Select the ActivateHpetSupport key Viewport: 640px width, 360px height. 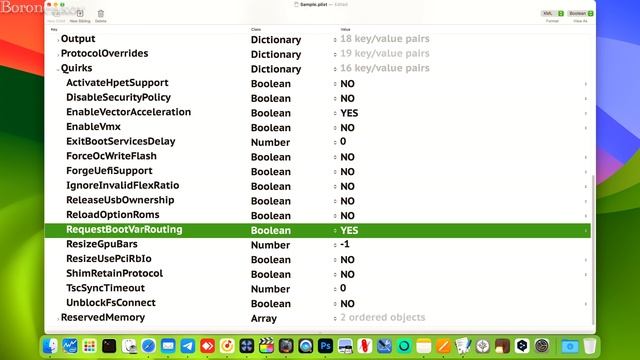117,83
